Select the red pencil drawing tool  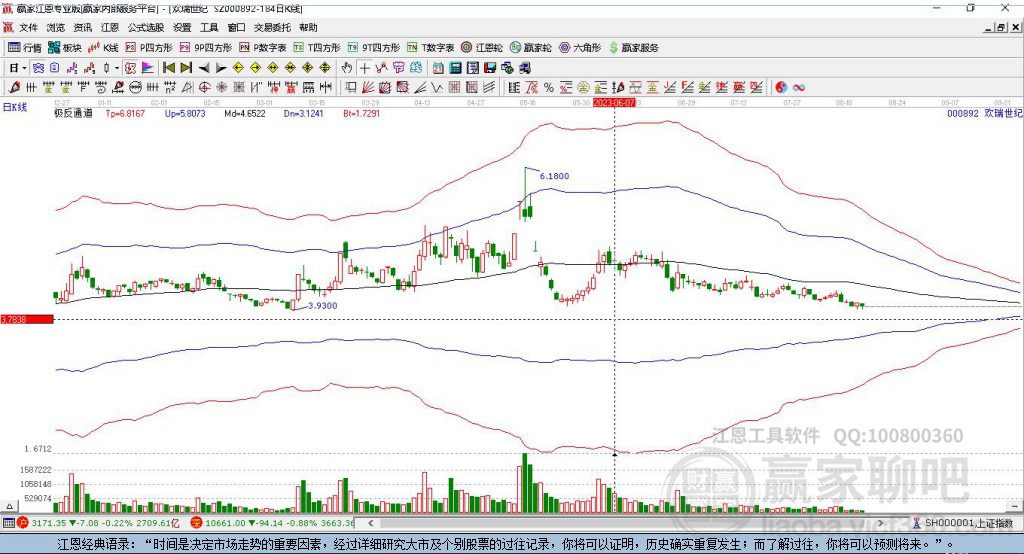(x=14, y=87)
